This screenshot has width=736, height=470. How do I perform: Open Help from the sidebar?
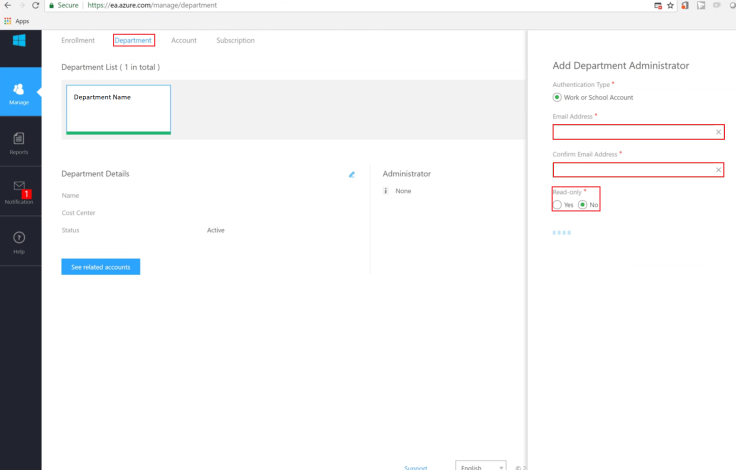point(20,241)
